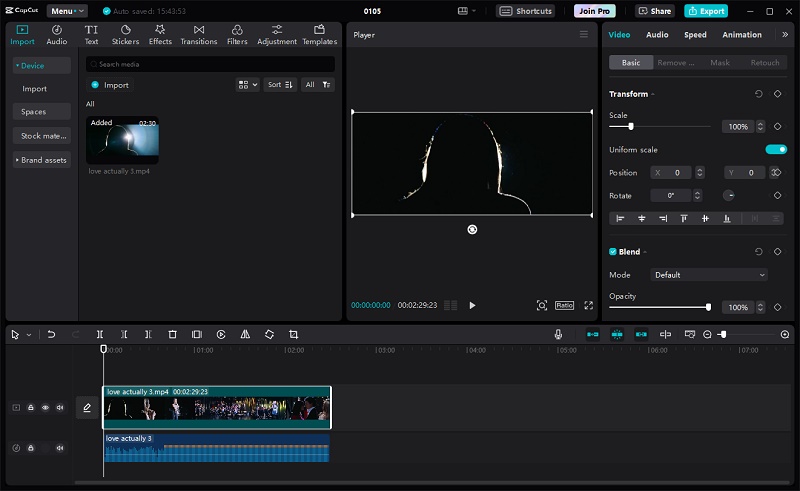The height and width of the screenshot is (491, 800).
Task: Add keyframe for Scale
Action: pyautogui.click(x=778, y=127)
